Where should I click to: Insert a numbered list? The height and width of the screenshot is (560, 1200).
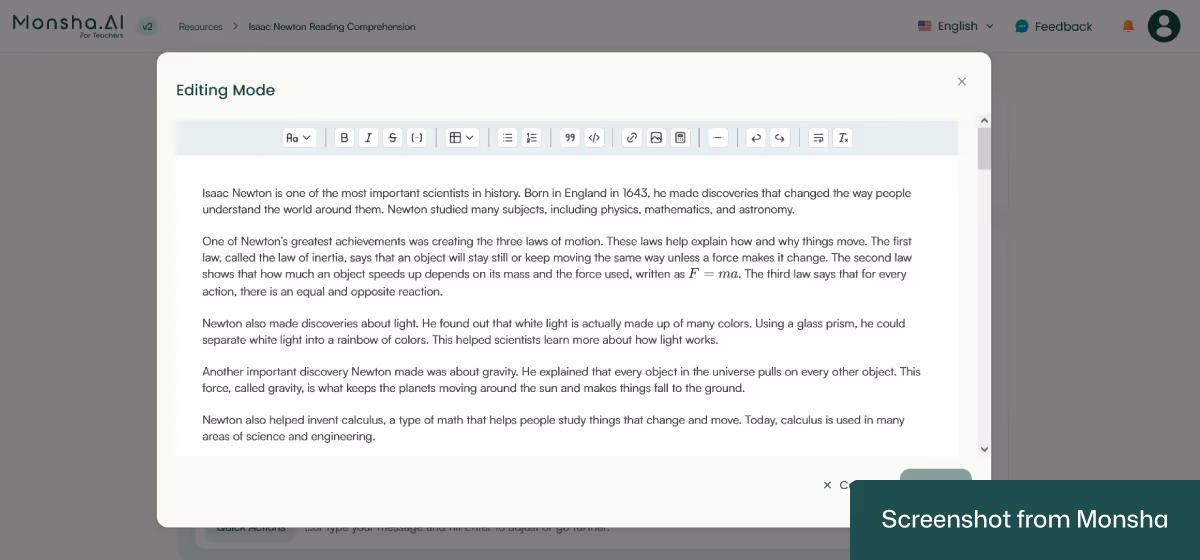[532, 138]
